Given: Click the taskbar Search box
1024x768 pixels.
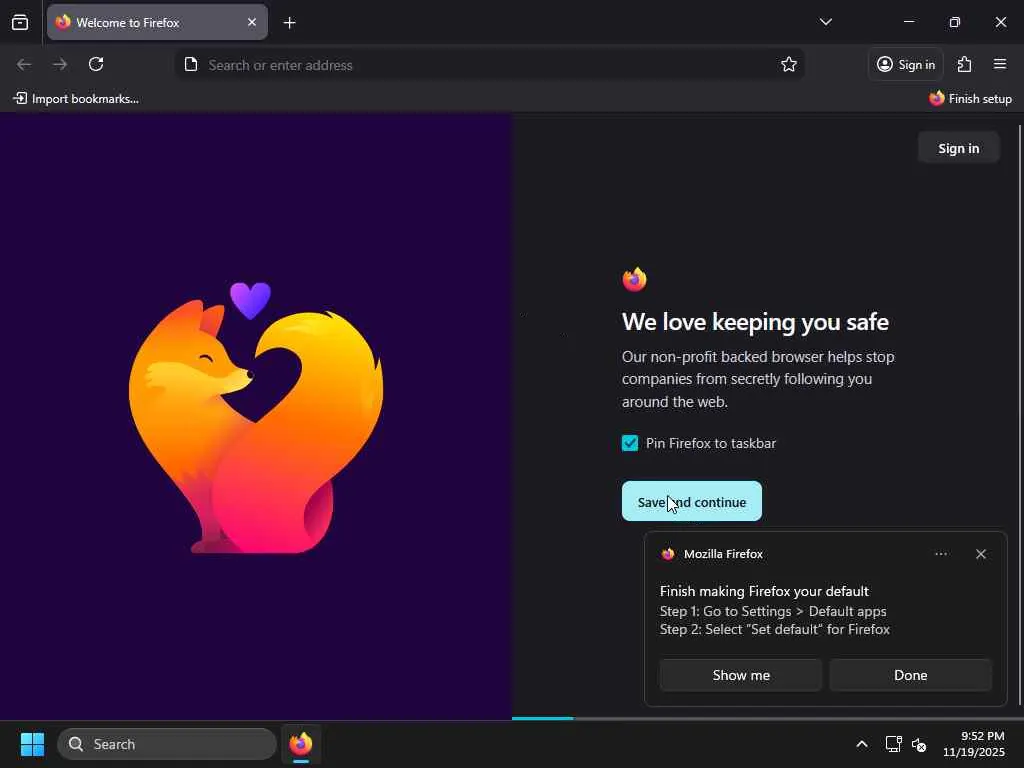Looking at the screenshot, I should (167, 744).
